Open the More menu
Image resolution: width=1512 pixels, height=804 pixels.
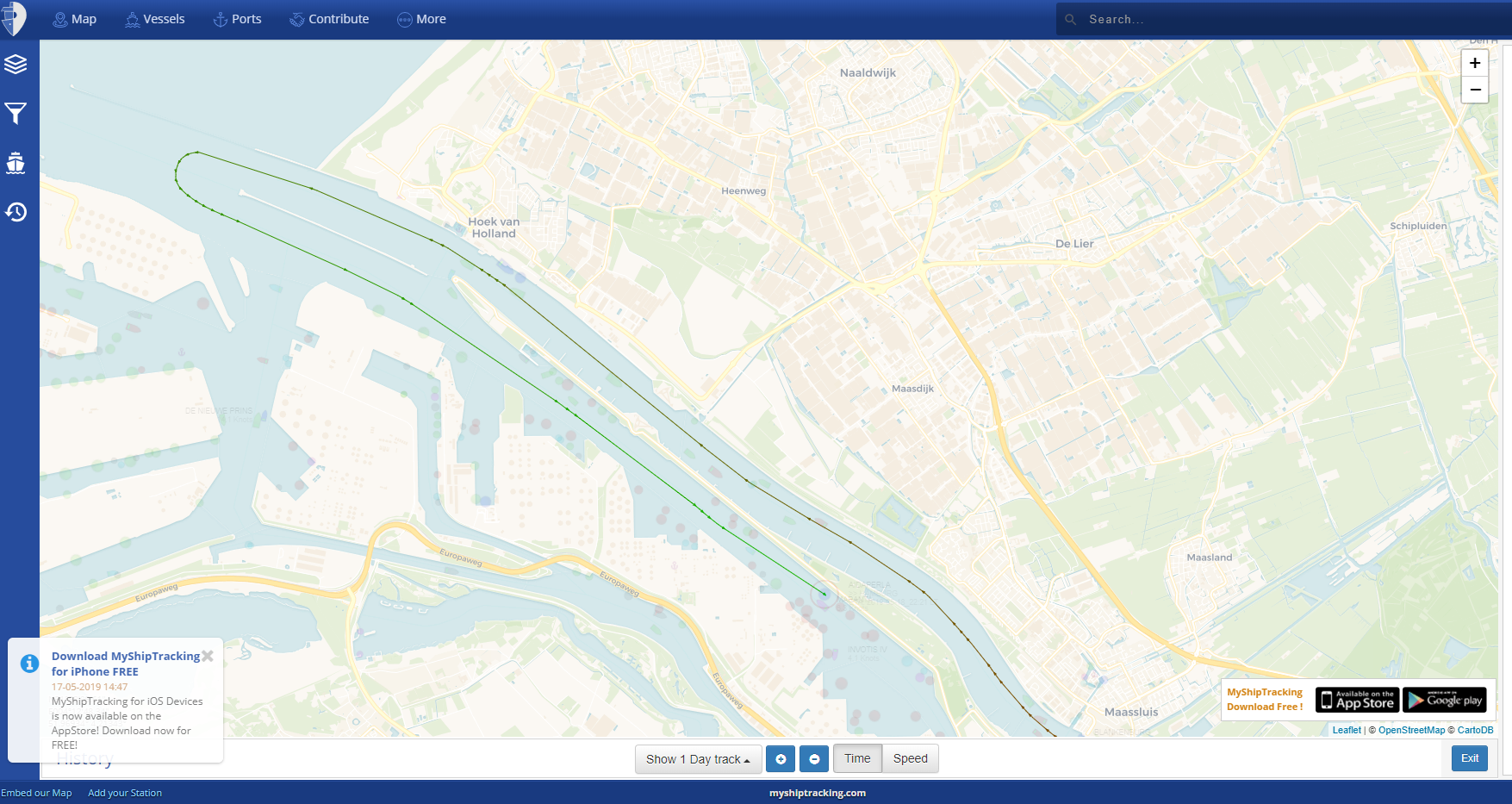pyautogui.click(x=422, y=19)
